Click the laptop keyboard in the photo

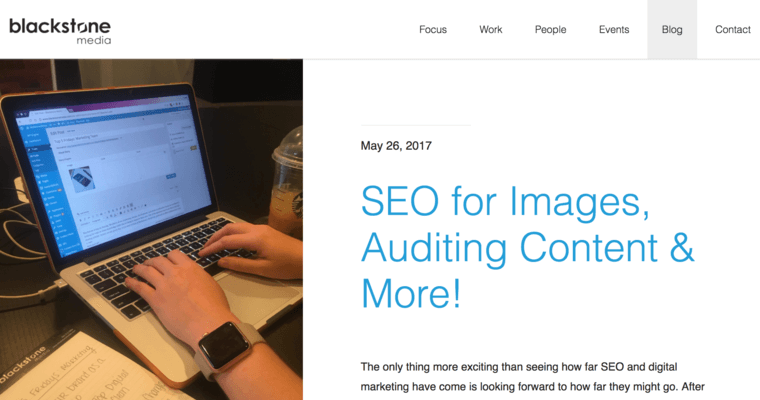point(165,264)
